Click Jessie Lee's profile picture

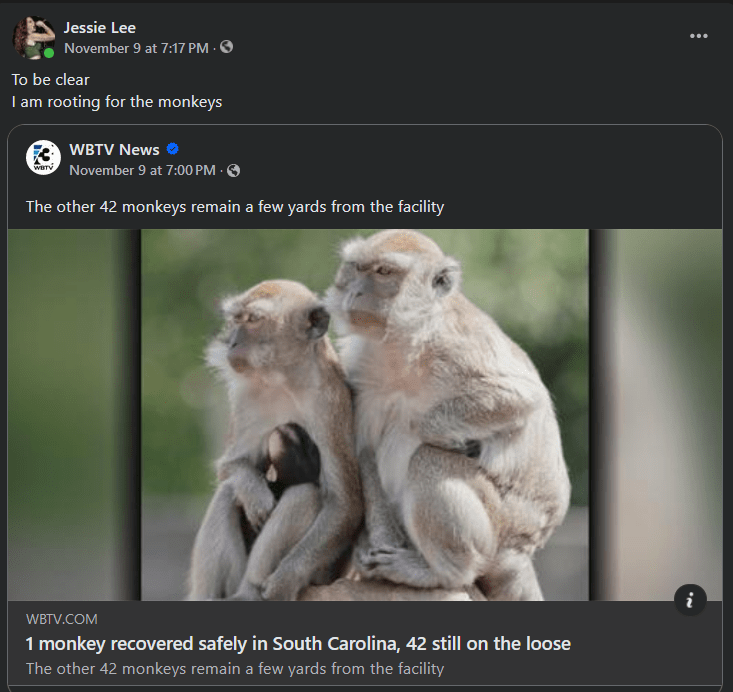(x=32, y=37)
